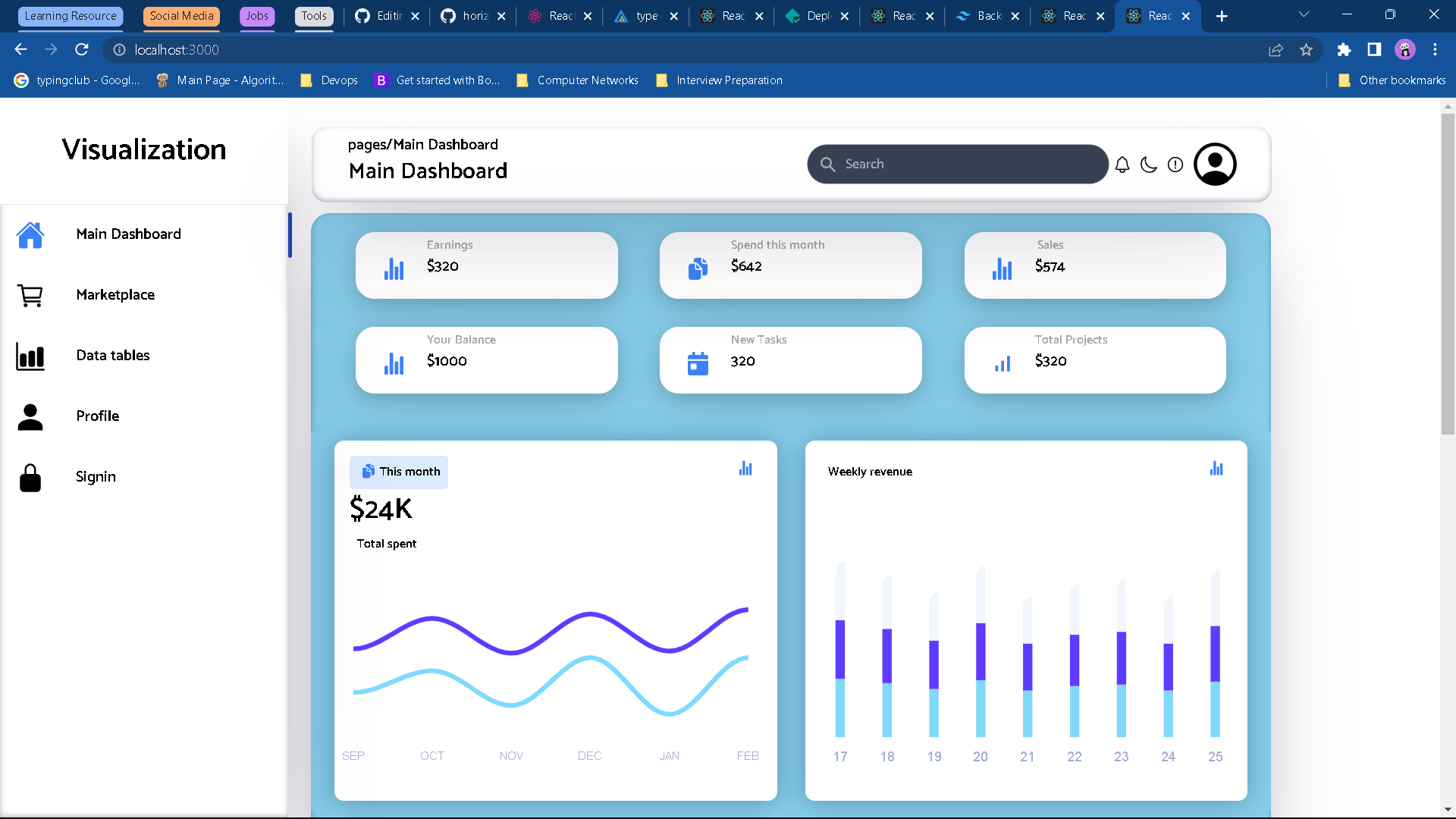Image resolution: width=1456 pixels, height=819 pixels.
Task: Expand the Tools tab group
Action: tap(314, 16)
